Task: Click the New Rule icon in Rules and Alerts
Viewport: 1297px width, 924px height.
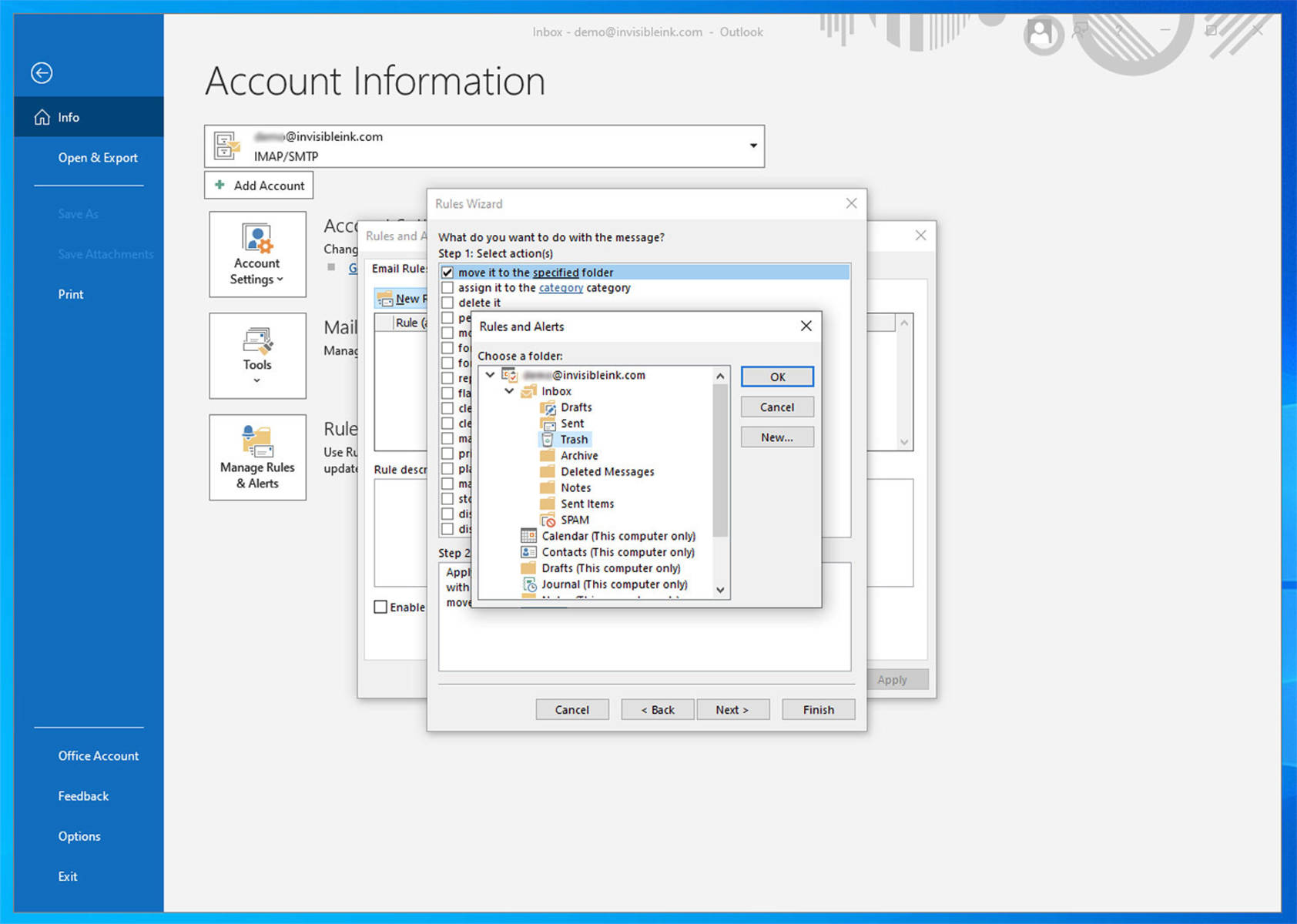Action: coord(385,299)
